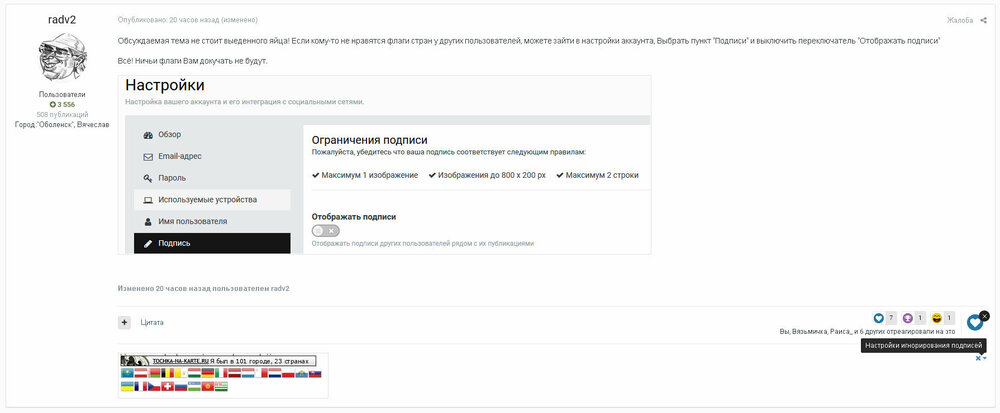This screenshot has width=1000, height=413.
Task: Open the post share icon
Action: tap(983, 20)
